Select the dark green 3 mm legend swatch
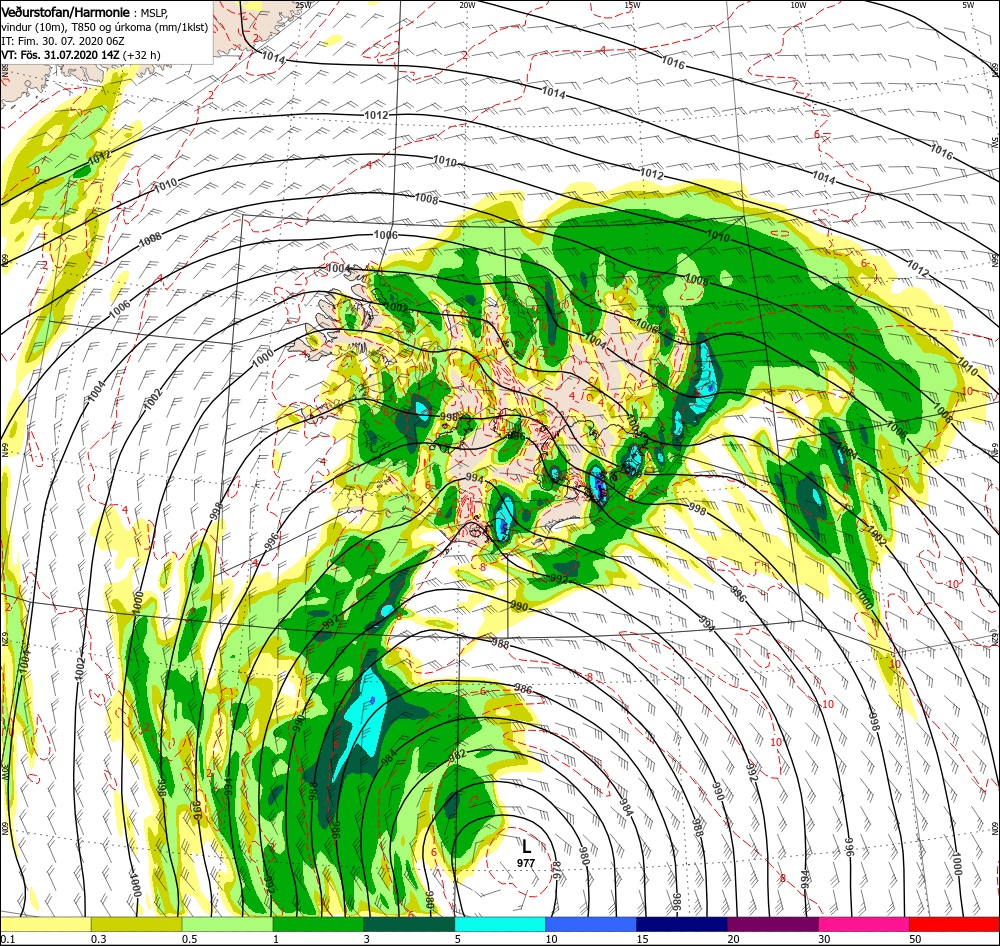Screen dimensions: 1000x946 coord(409,924)
